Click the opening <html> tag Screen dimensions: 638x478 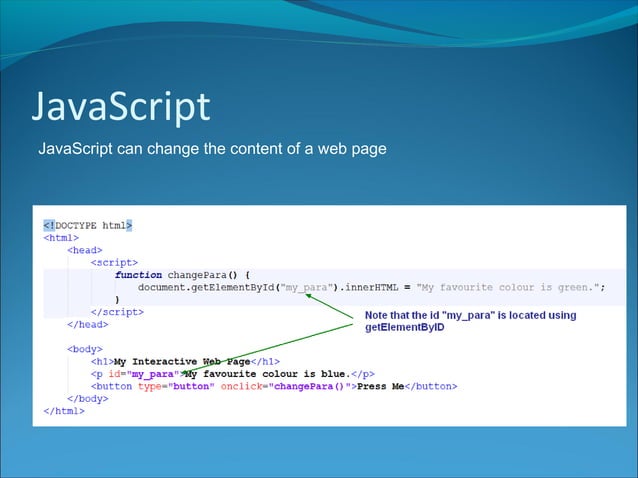coord(61,238)
